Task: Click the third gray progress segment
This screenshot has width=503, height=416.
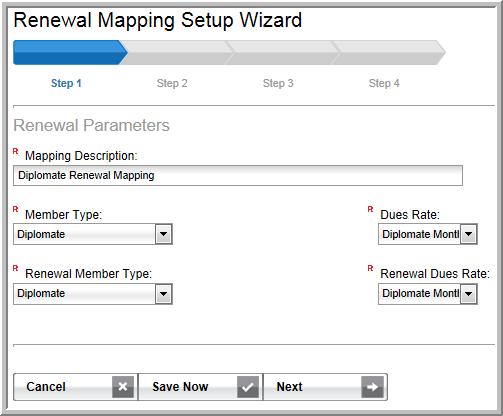Action: [283, 52]
